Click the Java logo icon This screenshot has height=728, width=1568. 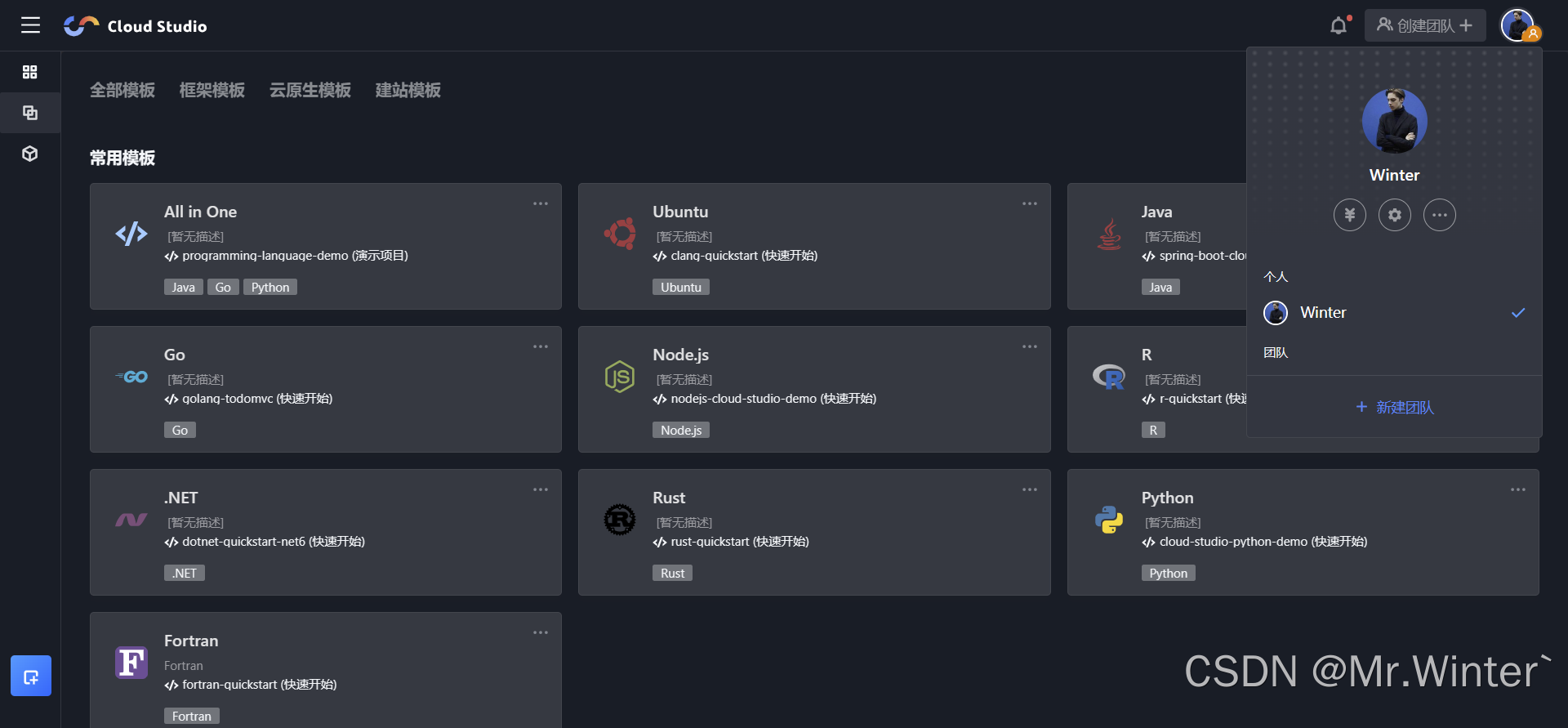pos(1109,234)
